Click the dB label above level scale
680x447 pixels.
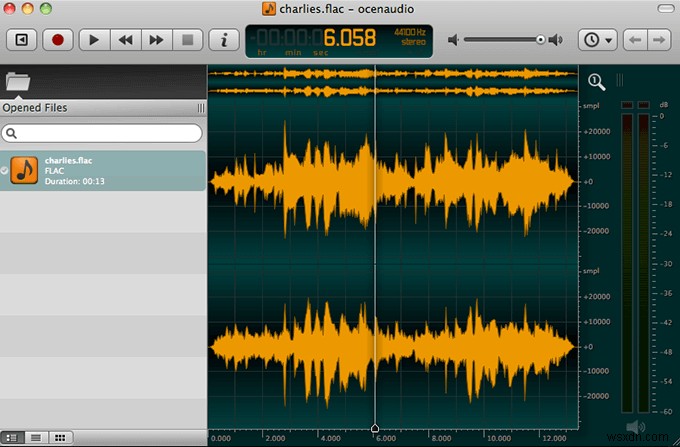coord(664,105)
